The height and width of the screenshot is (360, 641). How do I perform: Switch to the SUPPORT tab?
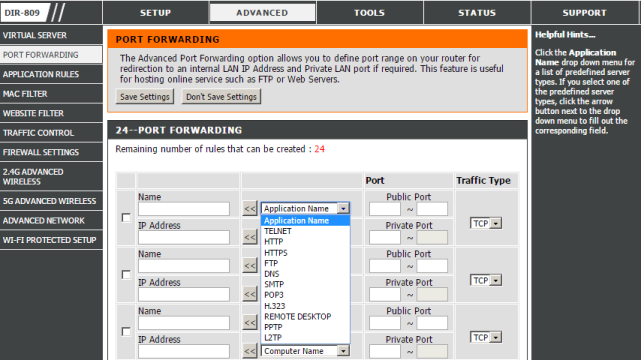click(x=585, y=13)
